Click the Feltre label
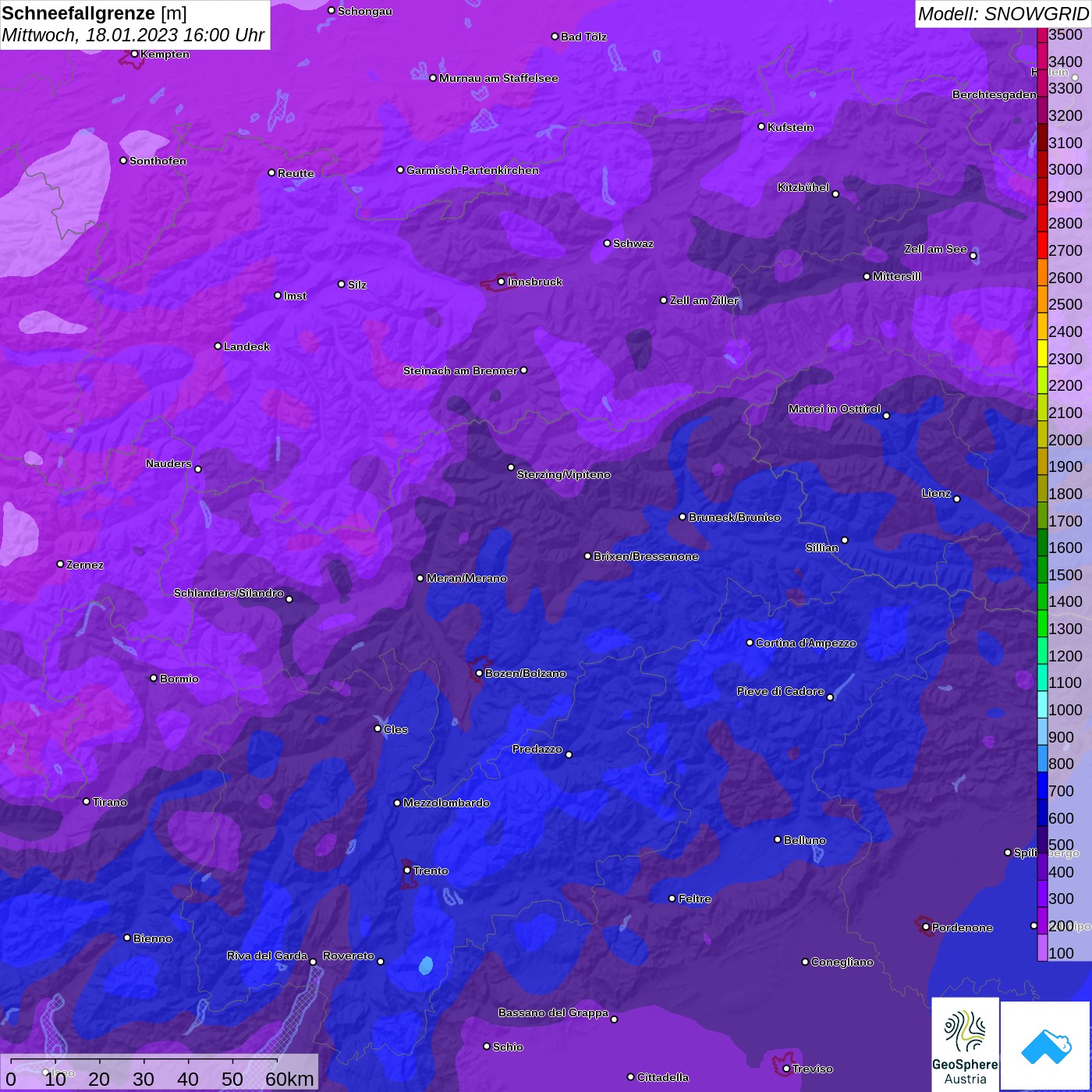The height and width of the screenshot is (1092, 1092). [x=695, y=899]
